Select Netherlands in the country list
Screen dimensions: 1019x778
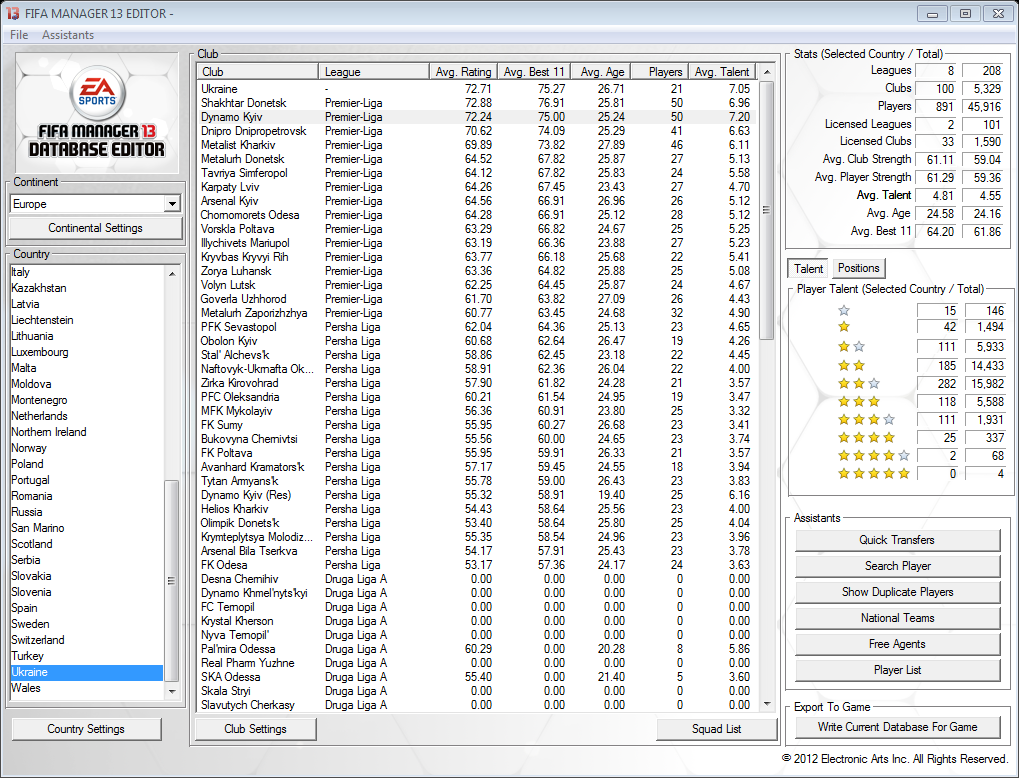pos(86,416)
